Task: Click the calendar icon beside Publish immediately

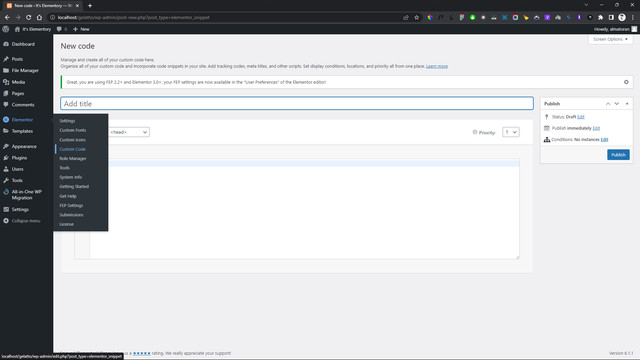Action: tap(547, 128)
